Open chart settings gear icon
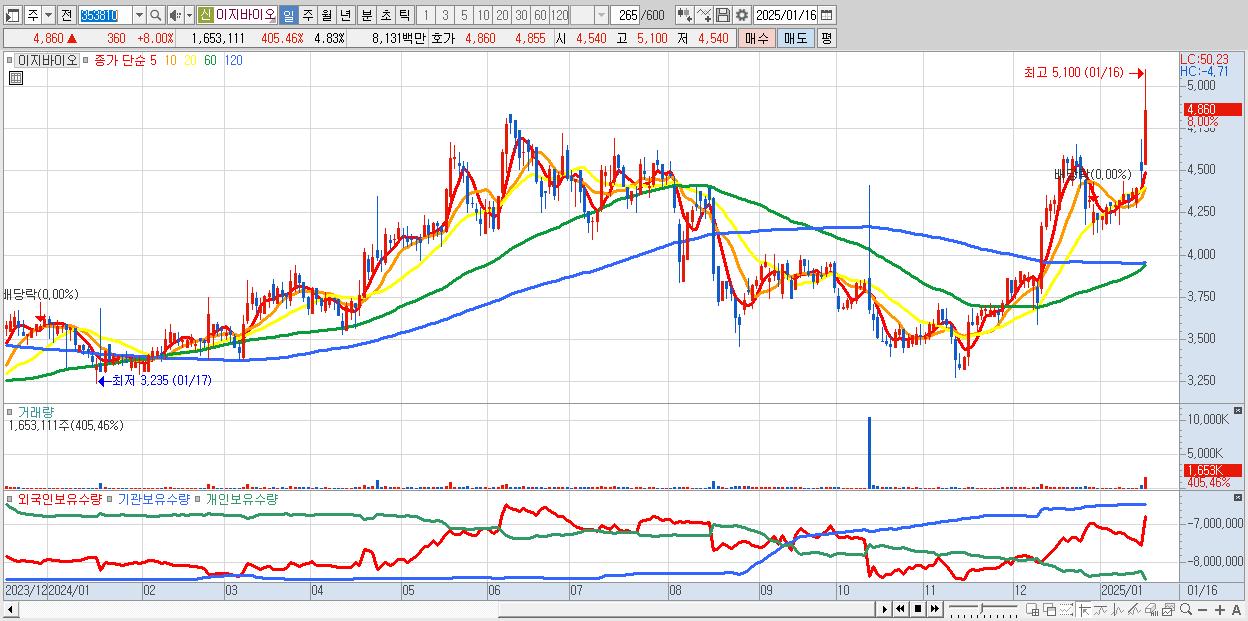The image size is (1248, 621). tap(742, 15)
